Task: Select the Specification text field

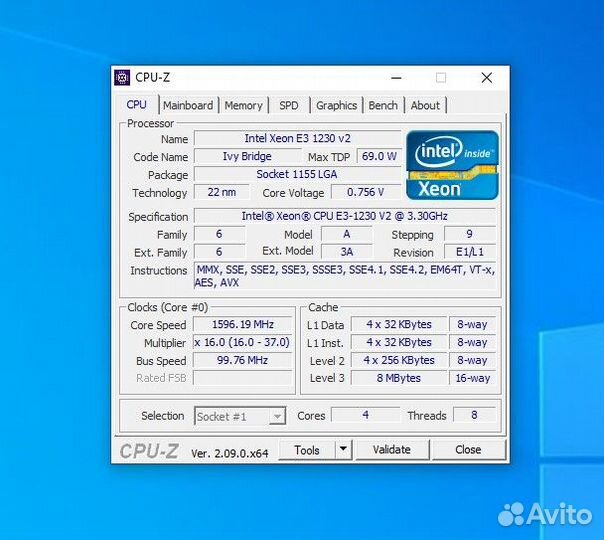Action: pos(344,216)
